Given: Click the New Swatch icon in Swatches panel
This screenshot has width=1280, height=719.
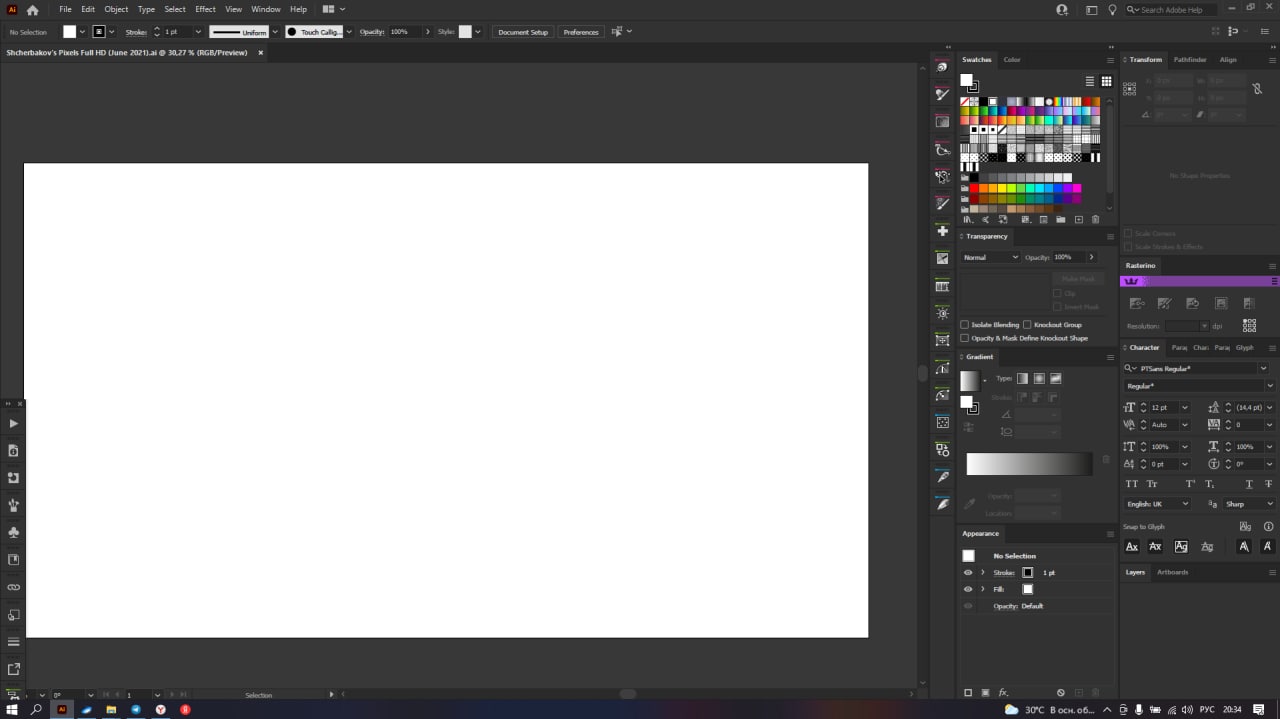Looking at the screenshot, I should [1078, 219].
